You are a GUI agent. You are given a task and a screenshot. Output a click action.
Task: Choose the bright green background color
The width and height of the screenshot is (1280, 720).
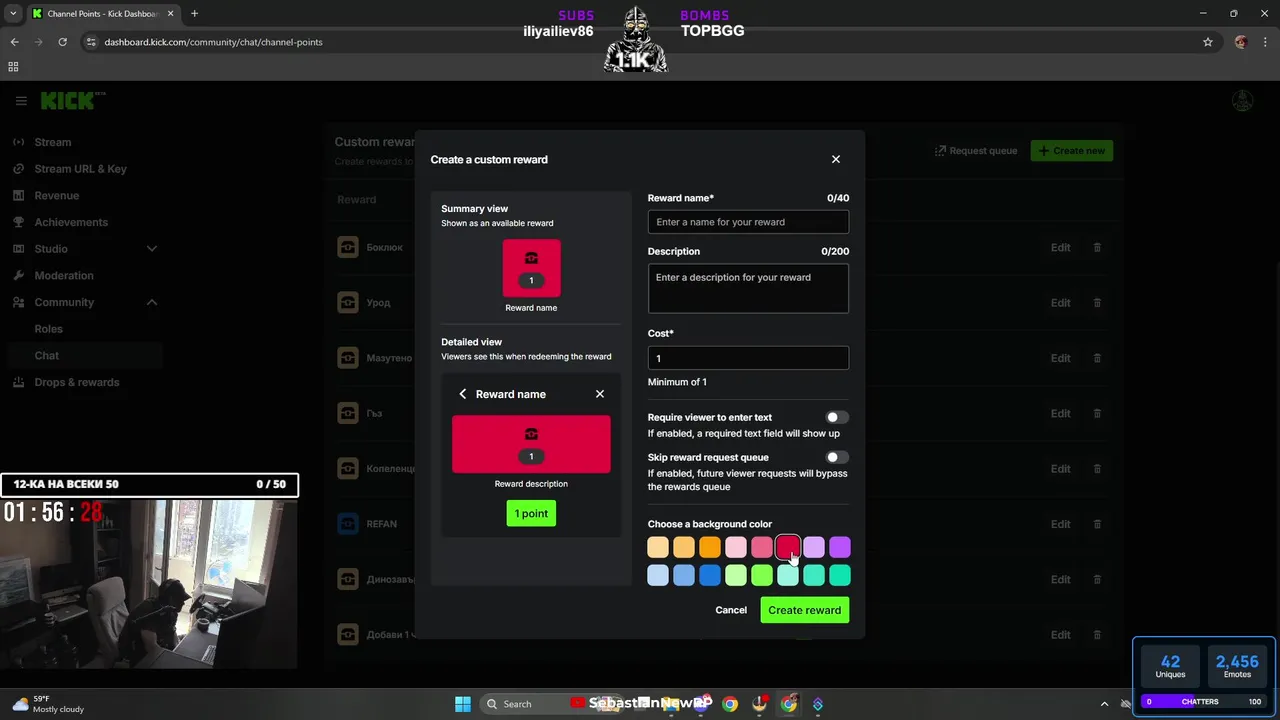click(762, 575)
